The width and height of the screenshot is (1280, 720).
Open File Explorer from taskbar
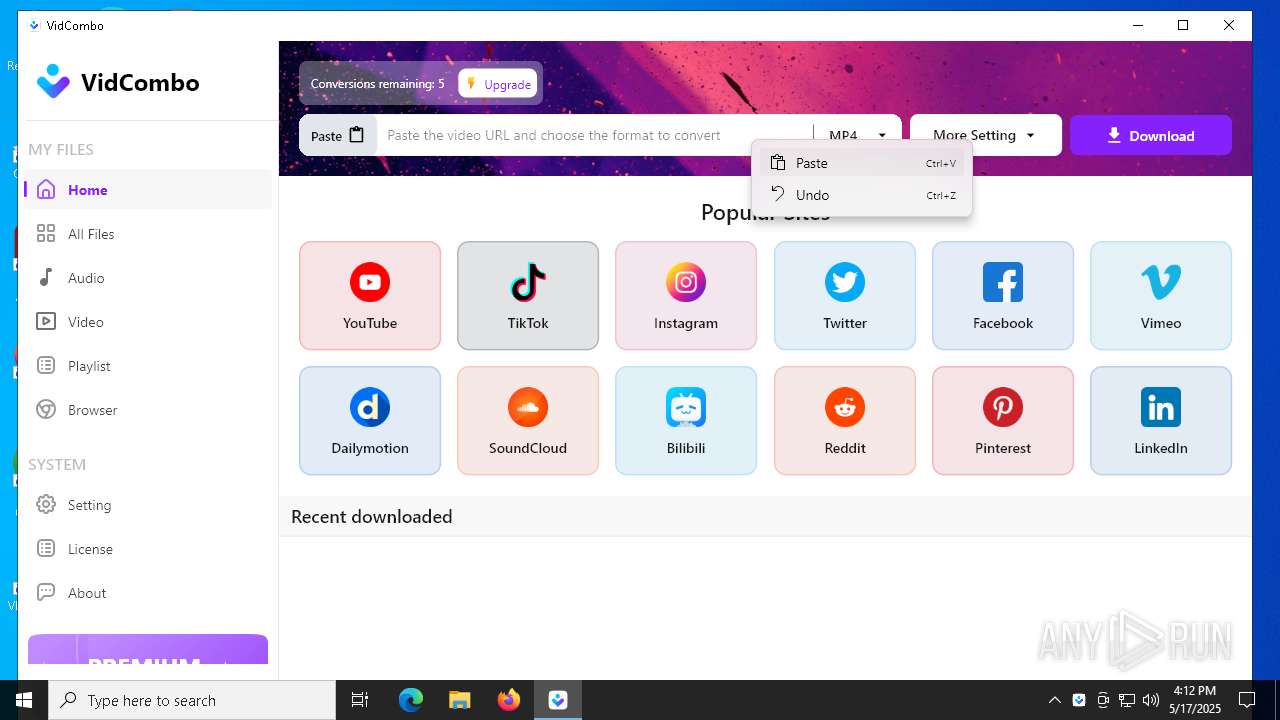click(x=459, y=700)
